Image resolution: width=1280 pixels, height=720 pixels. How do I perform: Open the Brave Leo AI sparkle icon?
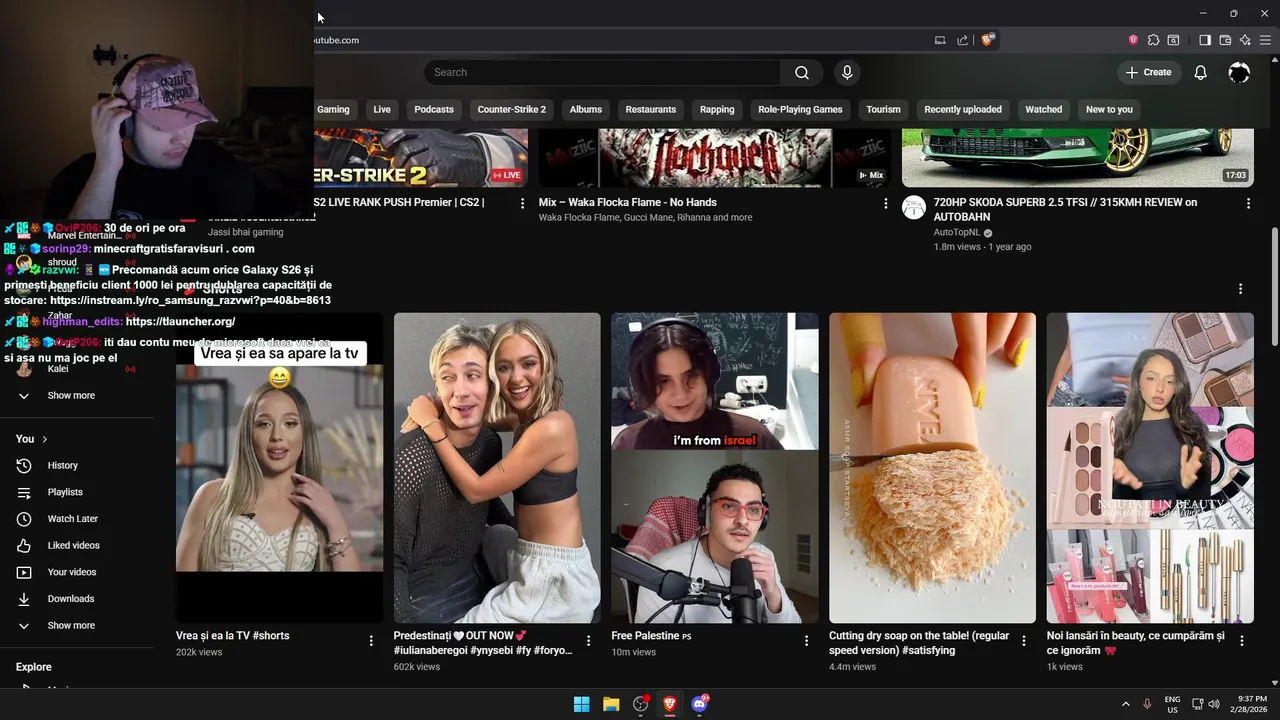[1245, 40]
